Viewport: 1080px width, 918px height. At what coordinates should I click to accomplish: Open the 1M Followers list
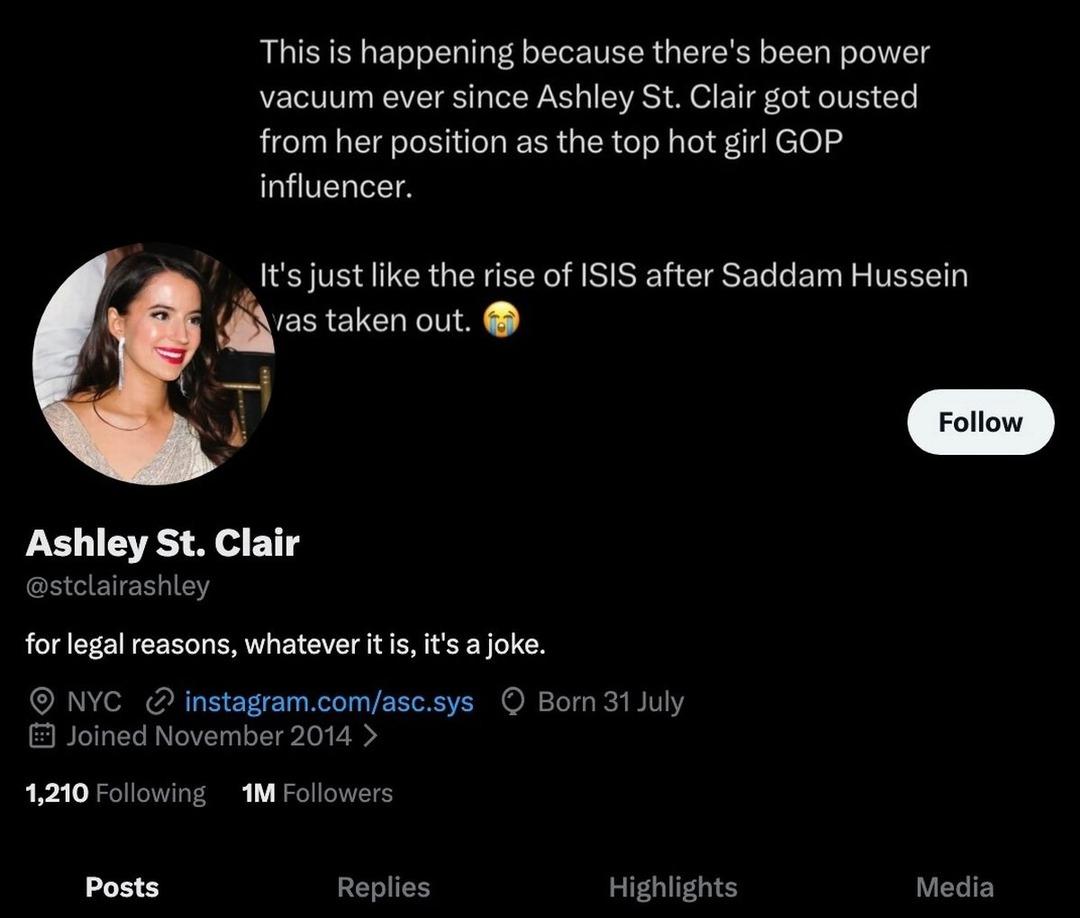click(x=317, y=793)
